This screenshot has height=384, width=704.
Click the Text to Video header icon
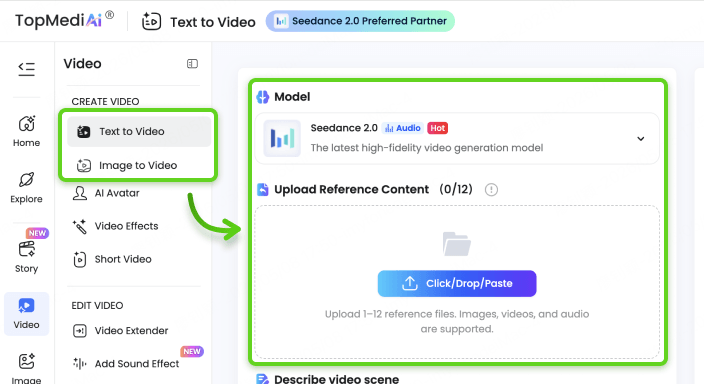(x=151, y=22)
